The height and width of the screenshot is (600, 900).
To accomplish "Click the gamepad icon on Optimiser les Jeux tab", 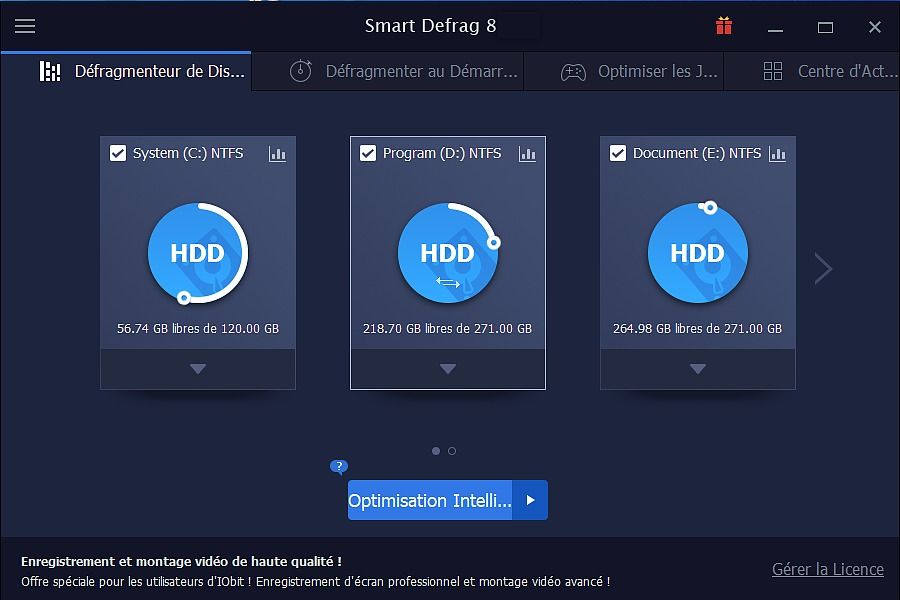I will click(572, 71).
